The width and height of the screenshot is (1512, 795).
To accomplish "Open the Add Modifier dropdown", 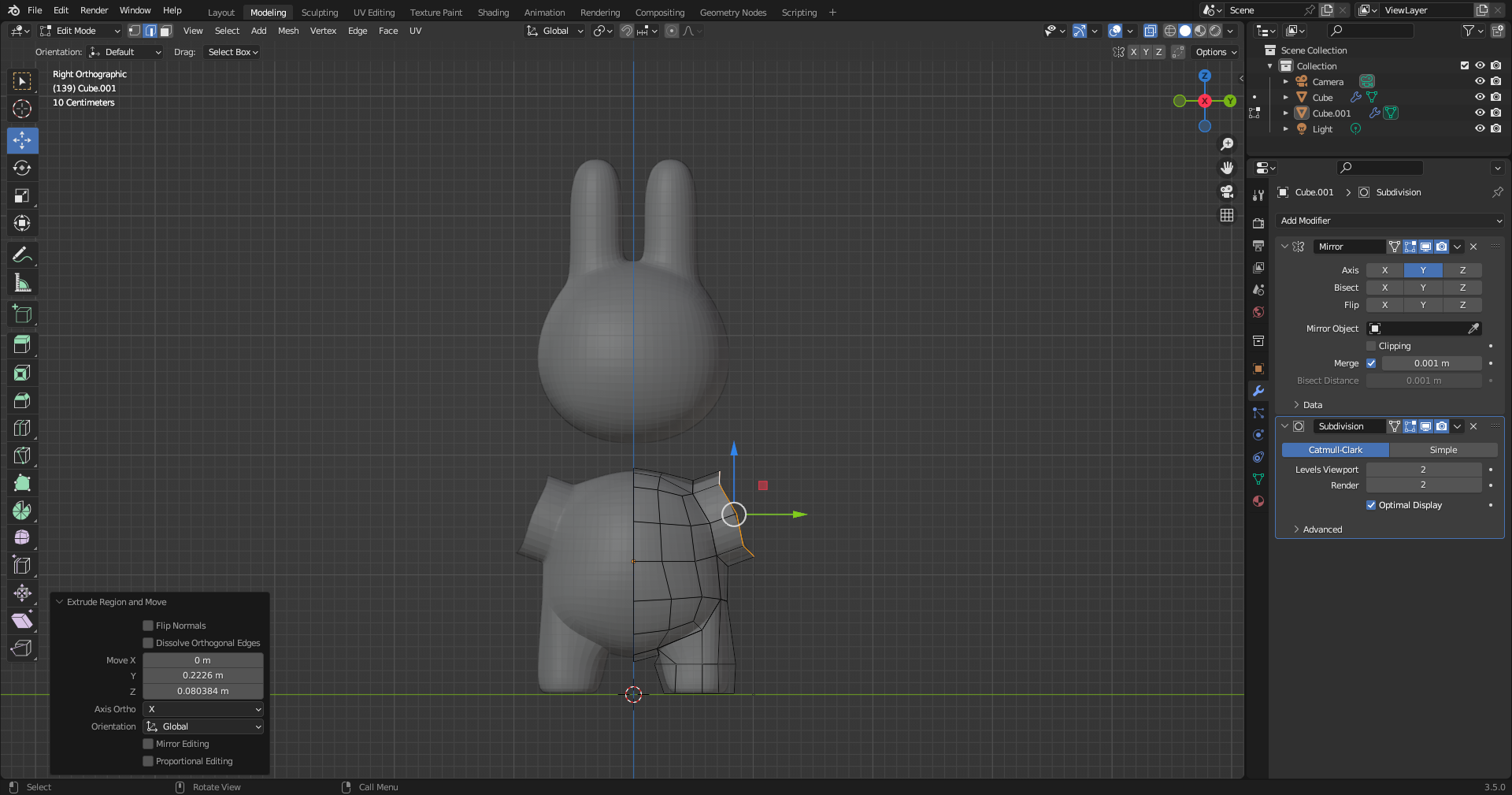I will [1390, 221].
